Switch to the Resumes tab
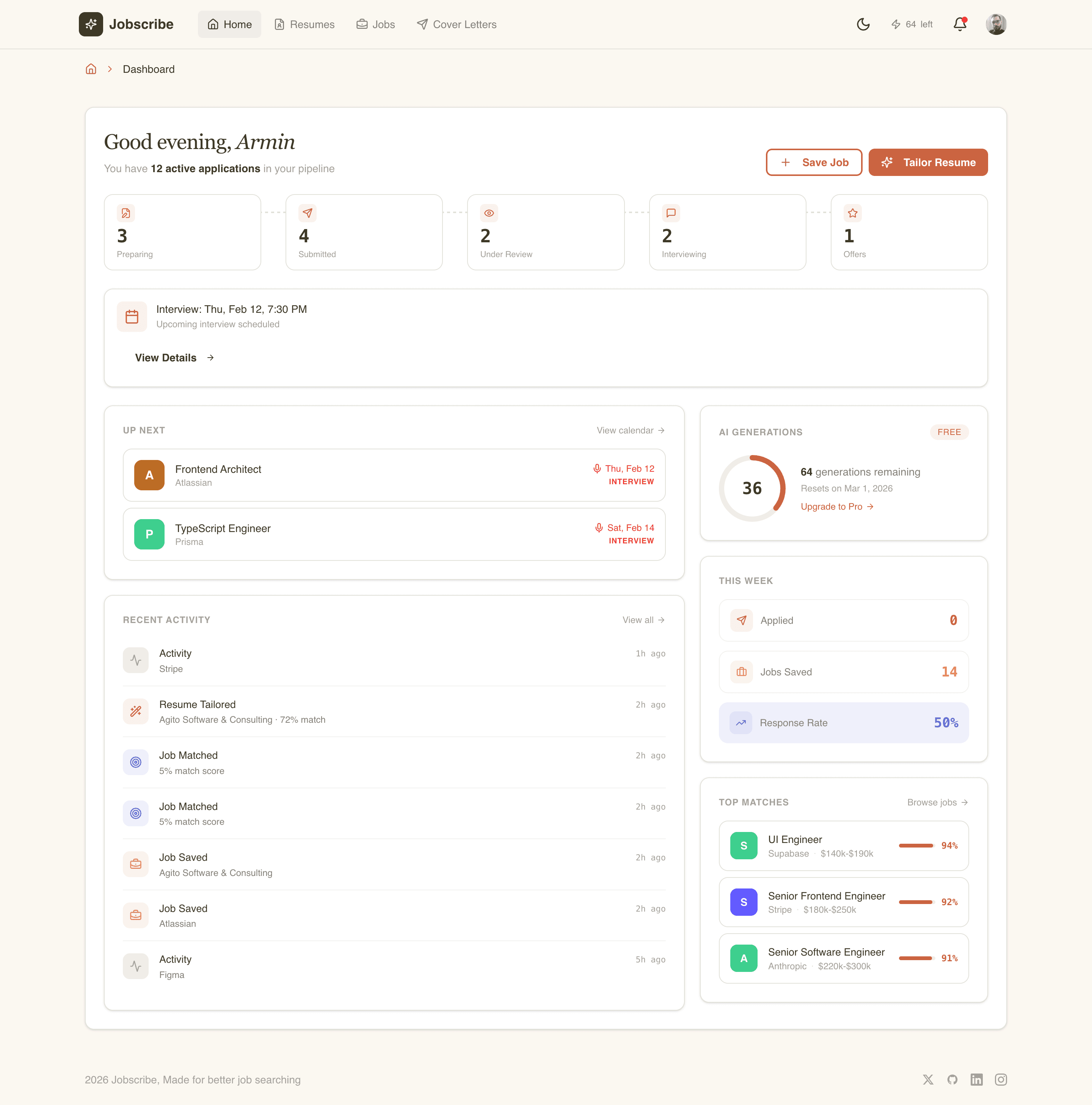Viewport: 1092px width, 1105px height. tap(304, 24)
